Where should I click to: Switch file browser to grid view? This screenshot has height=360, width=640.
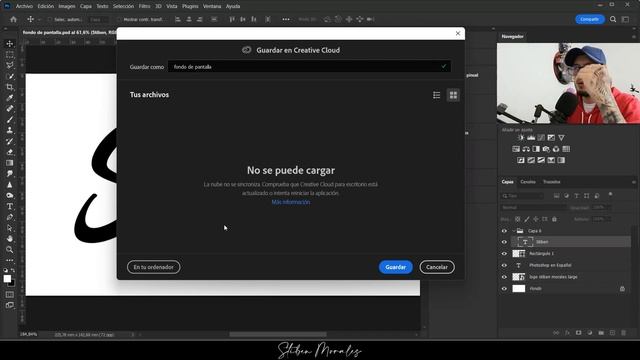pos(453,95)
